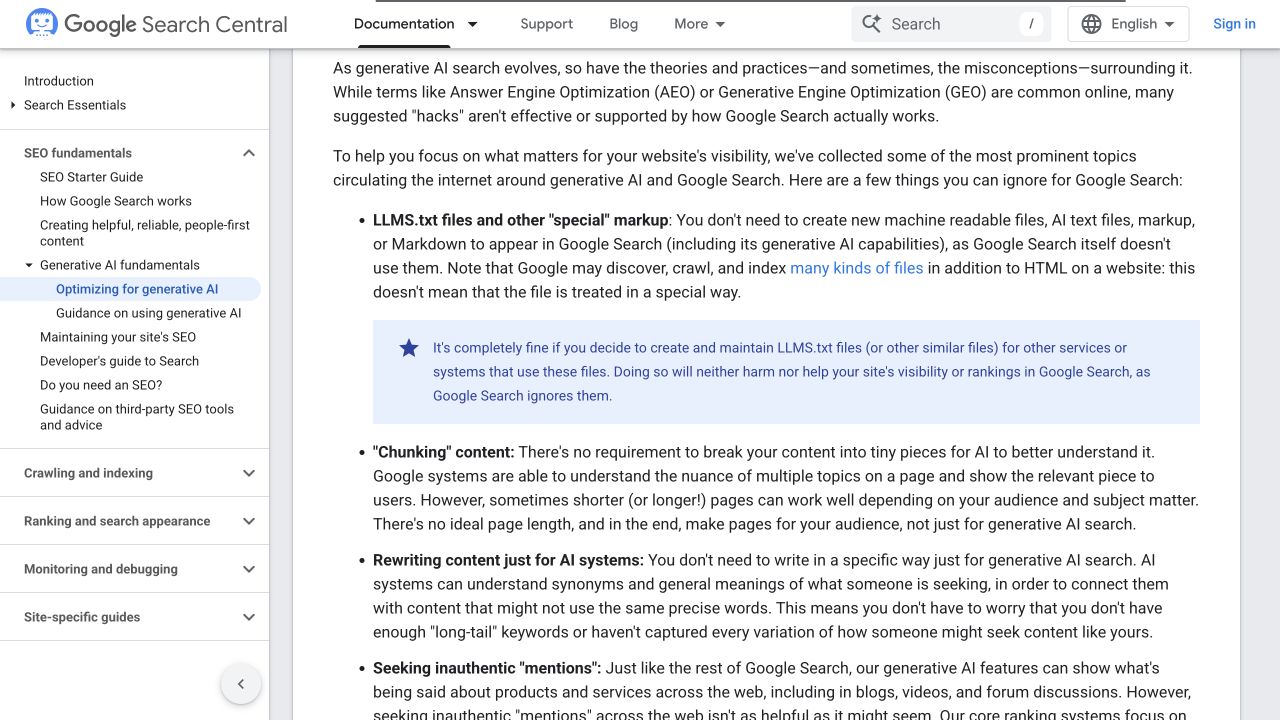Select Optimizing for generative AI item
The image size is (1280, 720).
click(137, 289)
